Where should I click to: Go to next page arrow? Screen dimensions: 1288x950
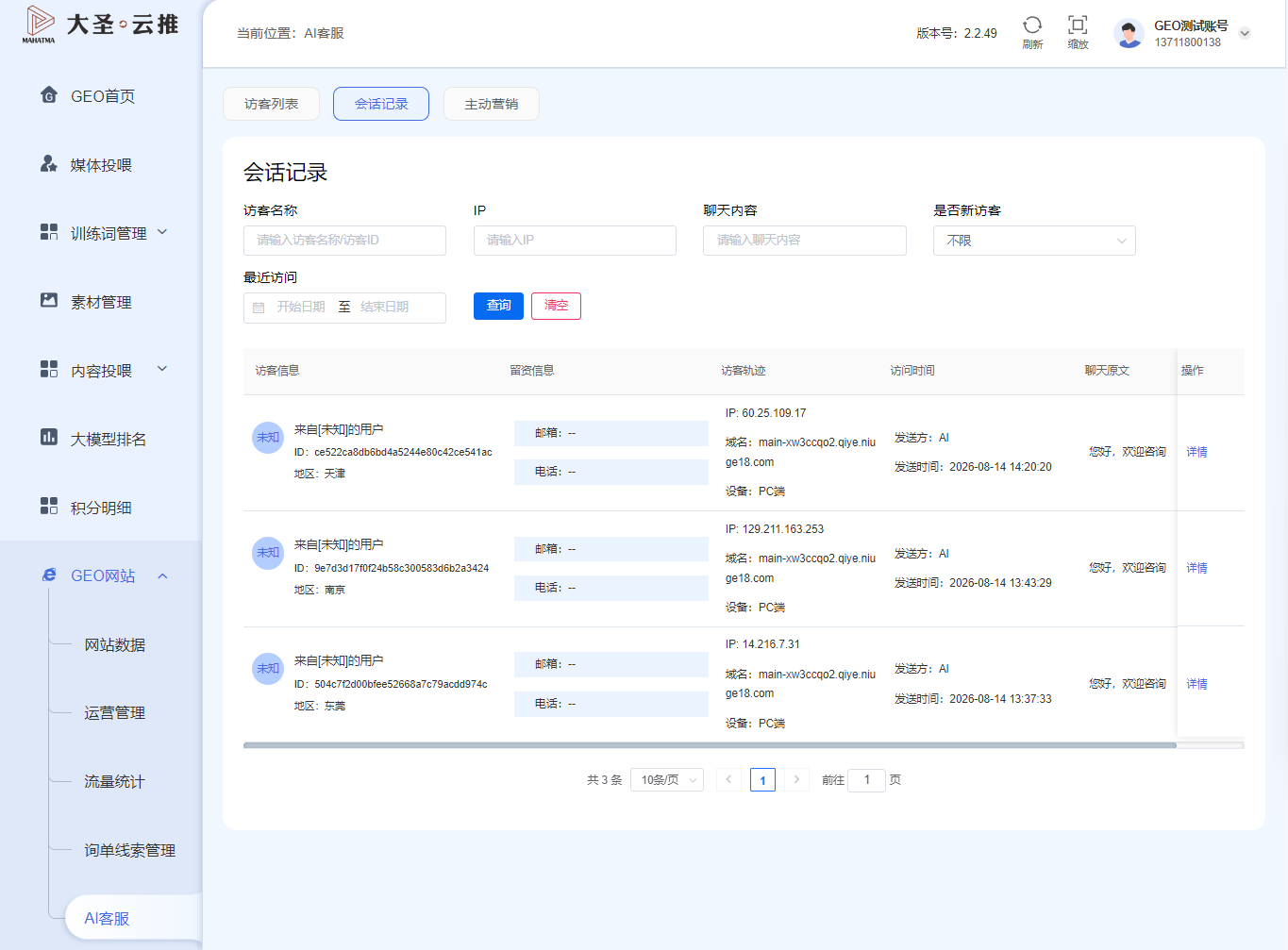(x=796, y=779)
